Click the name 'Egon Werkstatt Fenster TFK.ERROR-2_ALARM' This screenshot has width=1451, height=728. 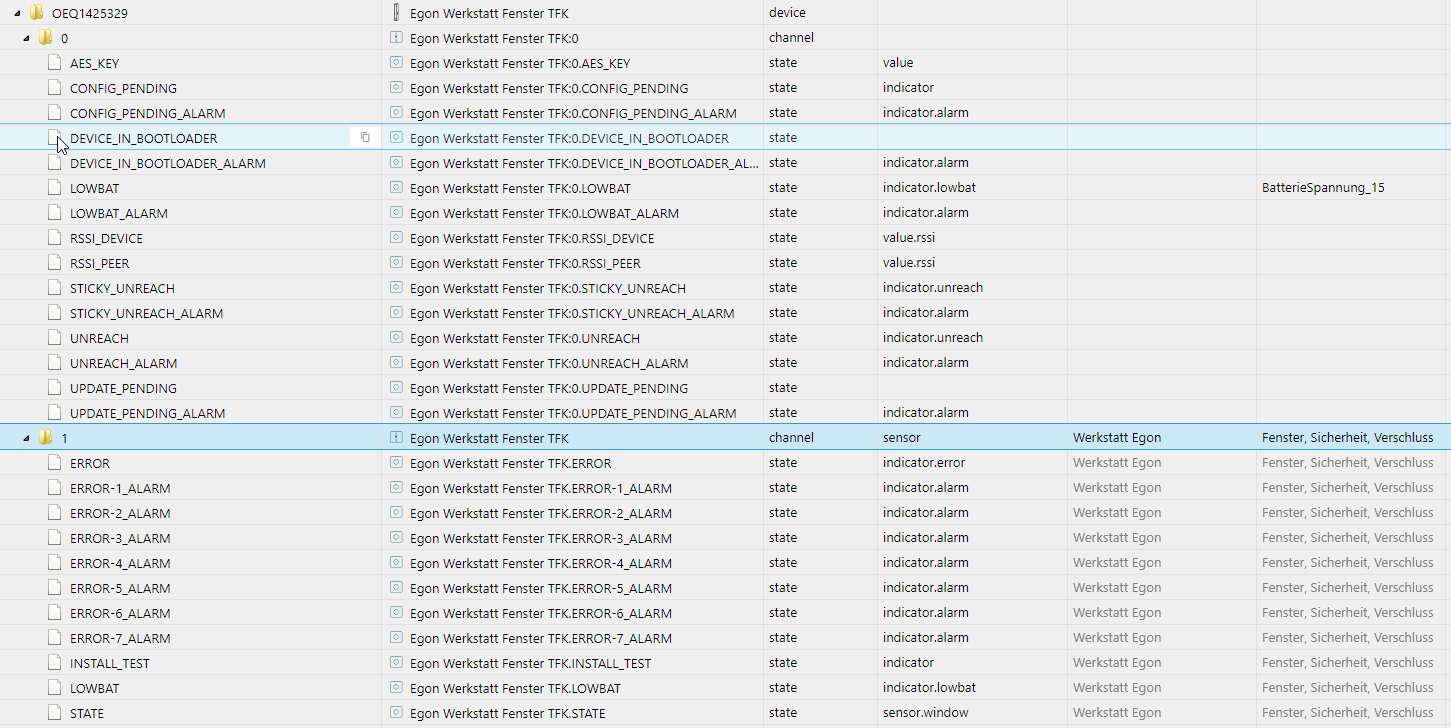(541, 513)
